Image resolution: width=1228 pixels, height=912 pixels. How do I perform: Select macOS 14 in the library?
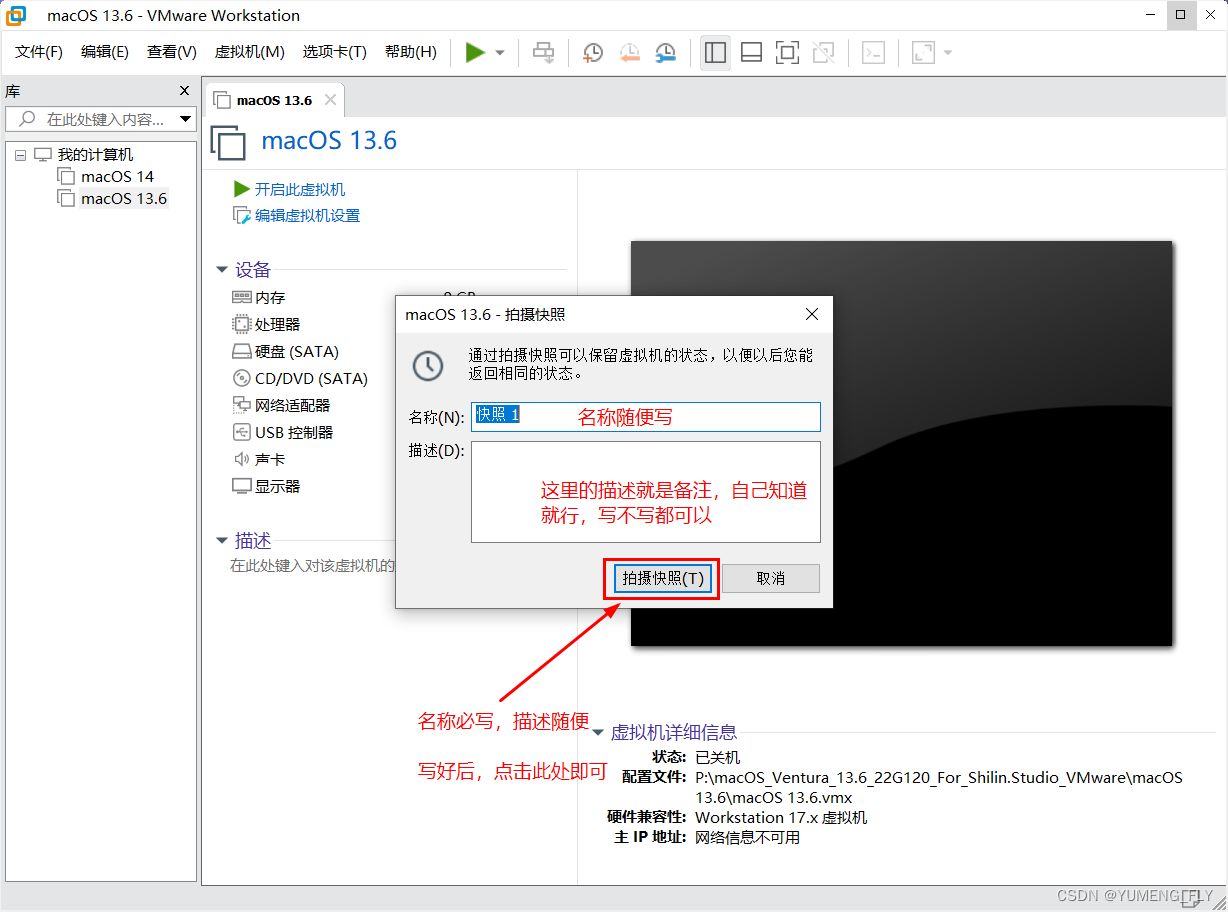click(117, 177)
